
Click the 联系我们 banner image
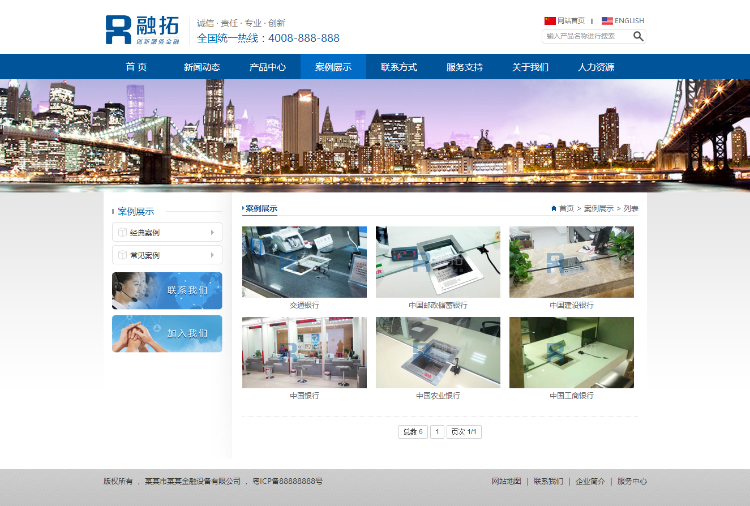coord(167,291)
